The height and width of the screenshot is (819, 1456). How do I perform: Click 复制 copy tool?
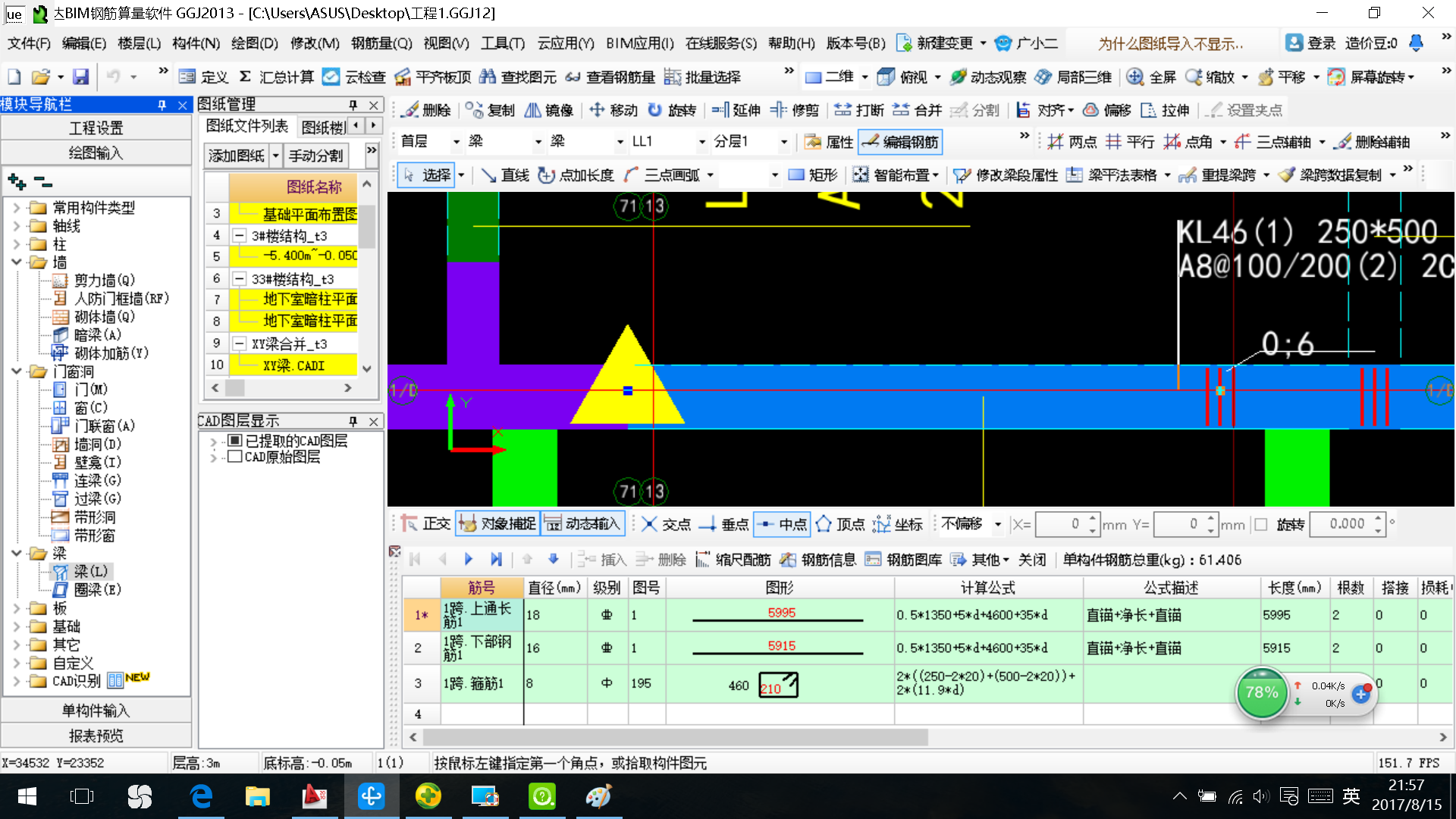click(490, 110)
